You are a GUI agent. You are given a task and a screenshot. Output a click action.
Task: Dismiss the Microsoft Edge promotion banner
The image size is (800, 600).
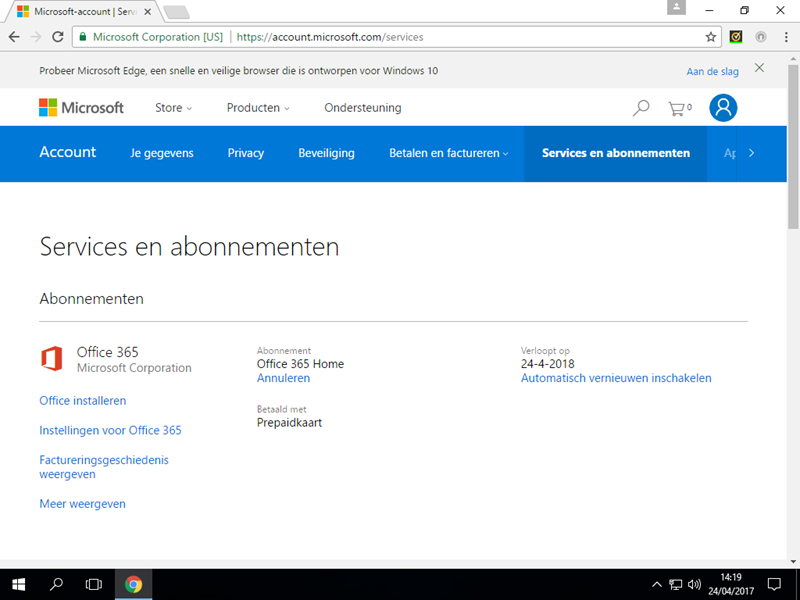tap(759, 68)
